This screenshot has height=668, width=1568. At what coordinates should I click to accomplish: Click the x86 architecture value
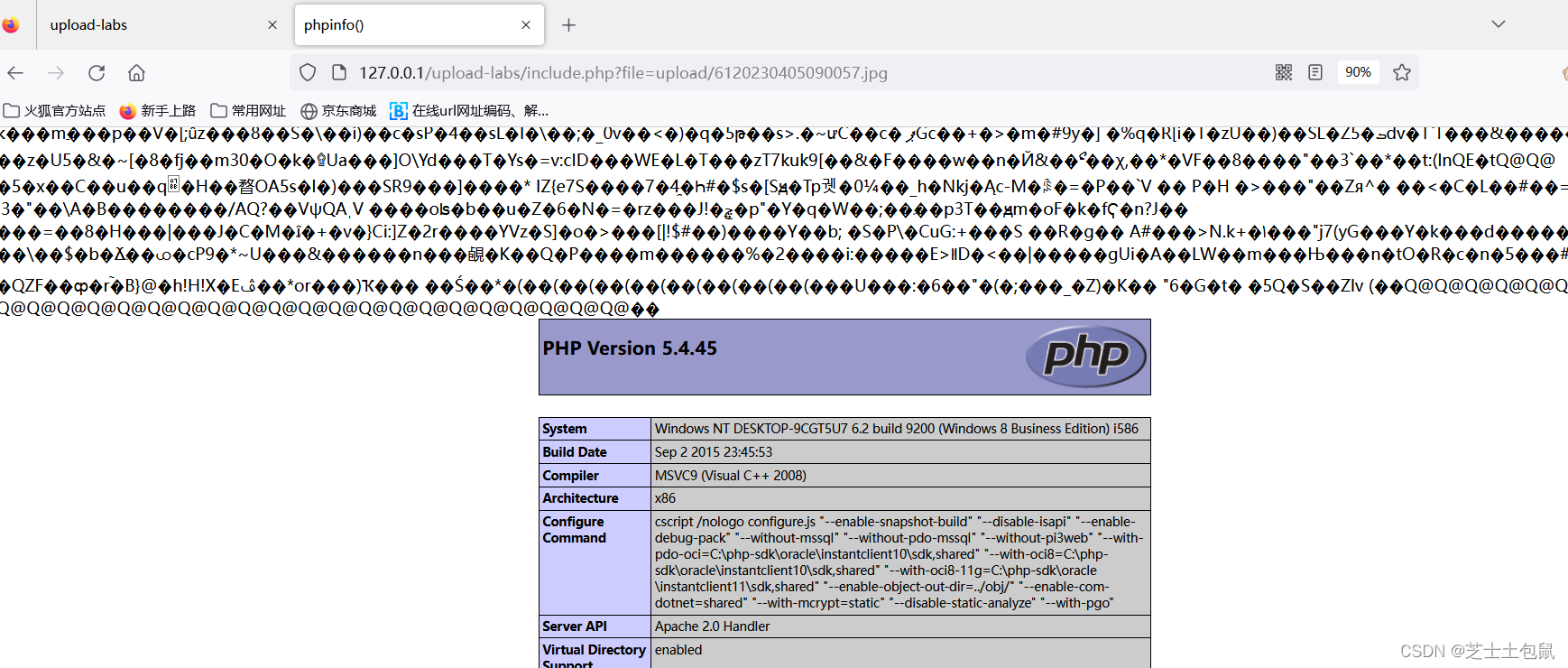[665, 498]
